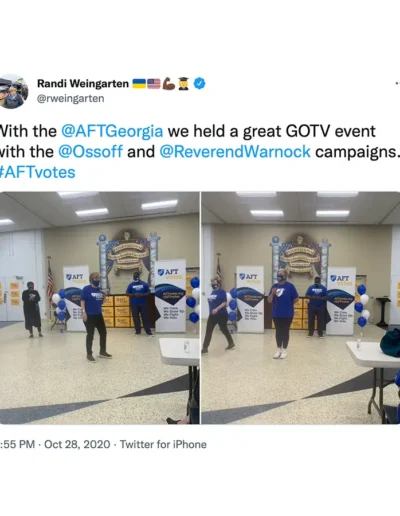Viewport: 400px width, 516px height.
Task: Open the @AFTGeorgia mention
Action: pyautogui.click(x=112, y=131)
